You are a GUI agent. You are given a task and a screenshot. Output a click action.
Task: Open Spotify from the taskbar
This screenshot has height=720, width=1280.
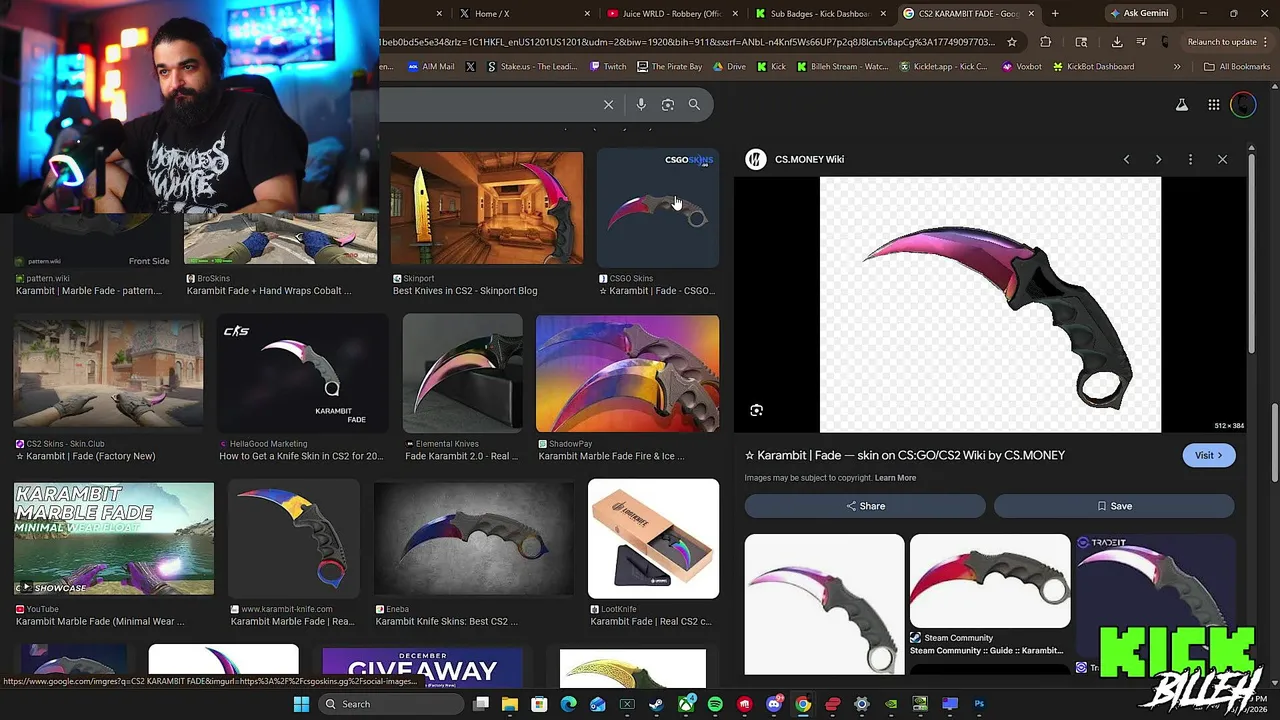coord(715,704)
